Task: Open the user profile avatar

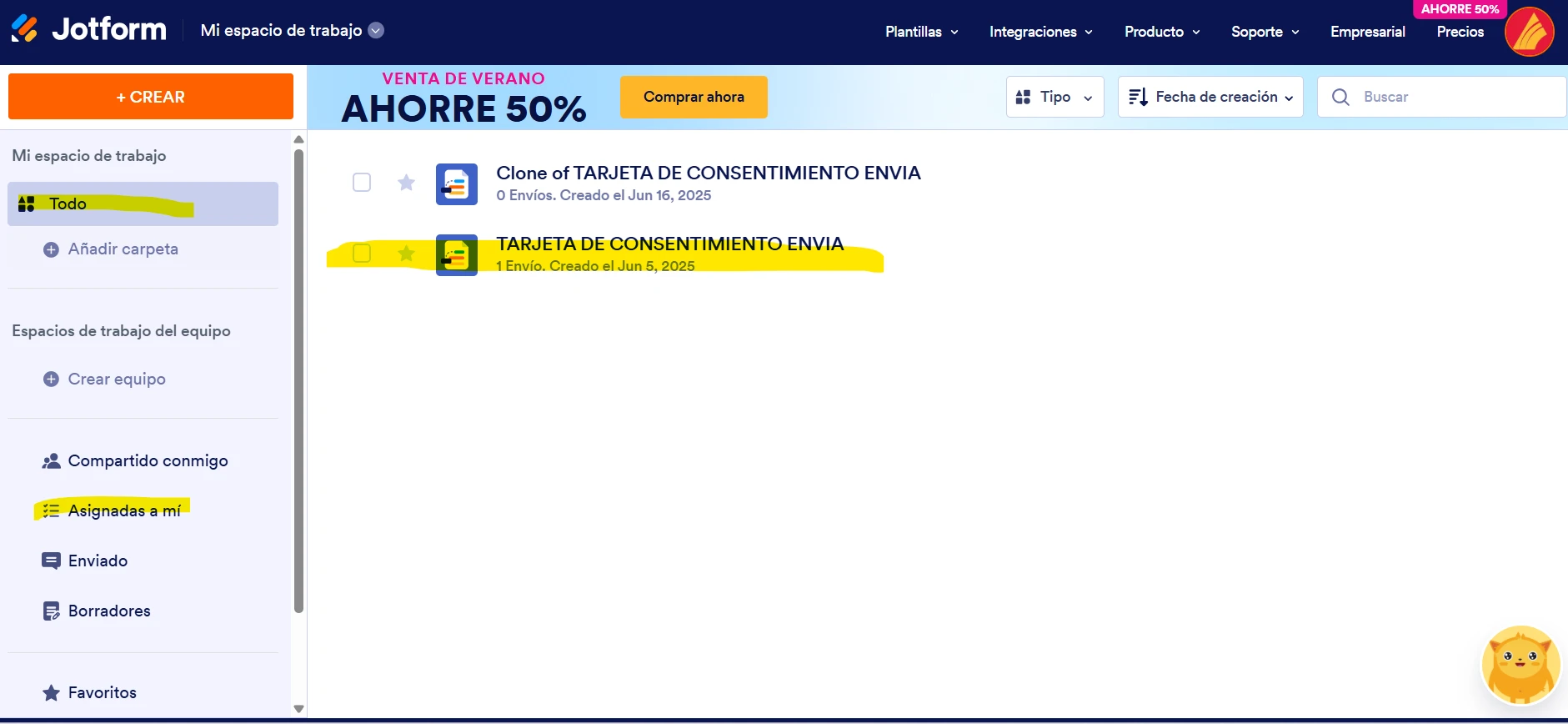Action: click(1529, 32)
